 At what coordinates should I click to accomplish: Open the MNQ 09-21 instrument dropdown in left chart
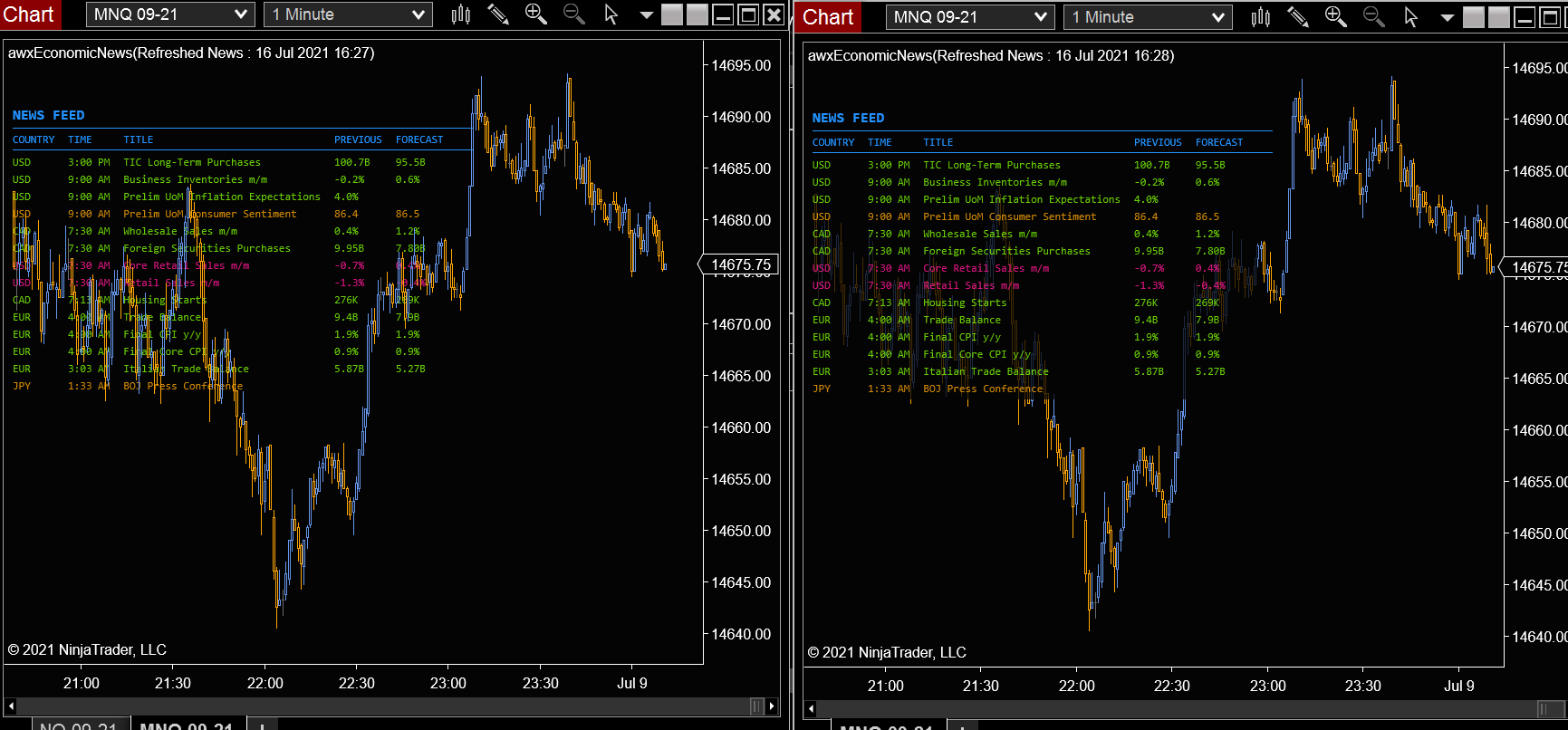[170, 14]
